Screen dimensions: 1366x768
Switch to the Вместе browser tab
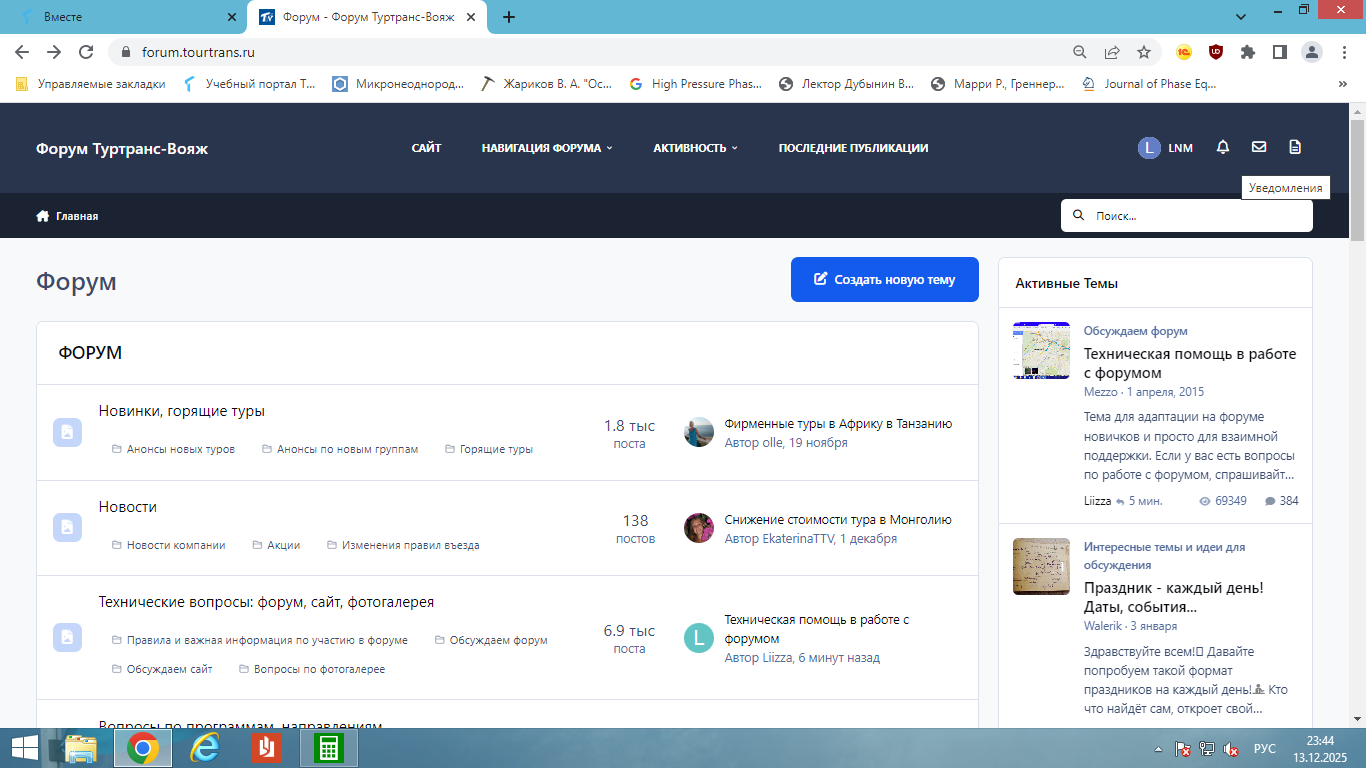click(122, 17)
